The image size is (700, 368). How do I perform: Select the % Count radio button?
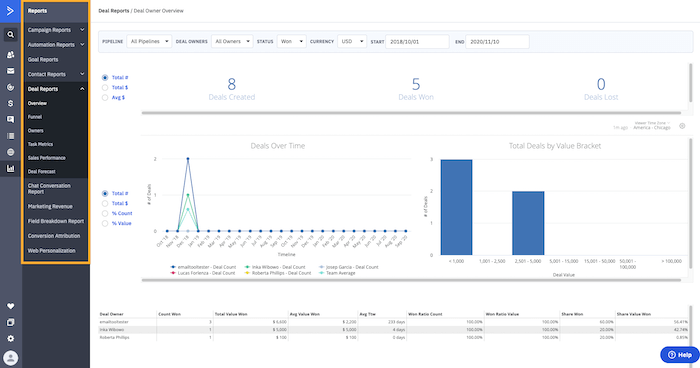pyautogui.click(x=105, y=213)
